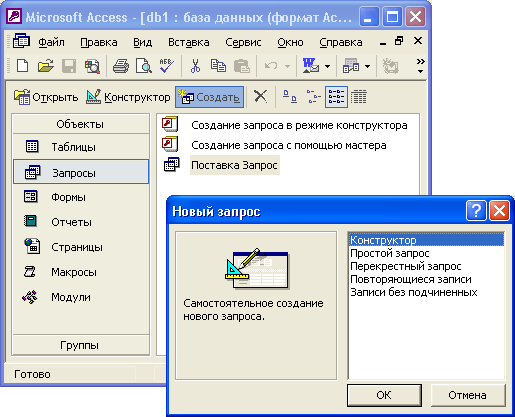Image resolution: width=515 pixels, height=417 pixels.
Task: Expand the Undo dropdown arrow
Action: click(287, 66)
